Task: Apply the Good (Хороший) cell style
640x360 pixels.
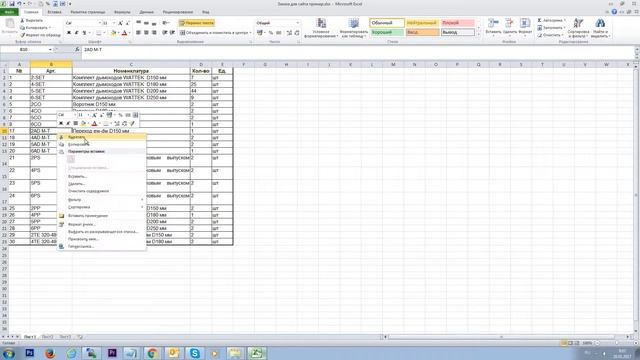Action: (x=387, y=32)
